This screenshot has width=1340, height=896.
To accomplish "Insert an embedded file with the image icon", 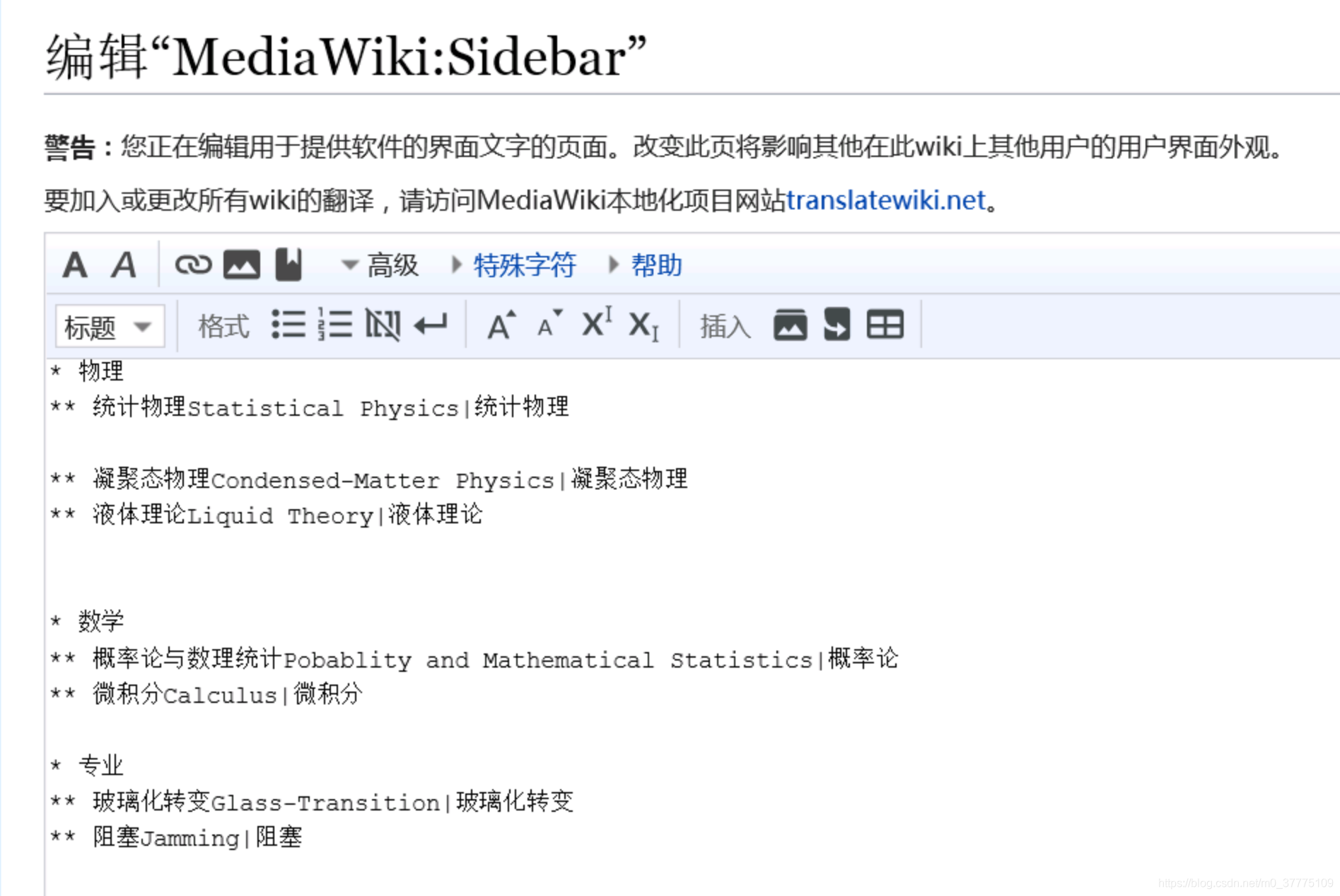I will click(x=240, y=264).
